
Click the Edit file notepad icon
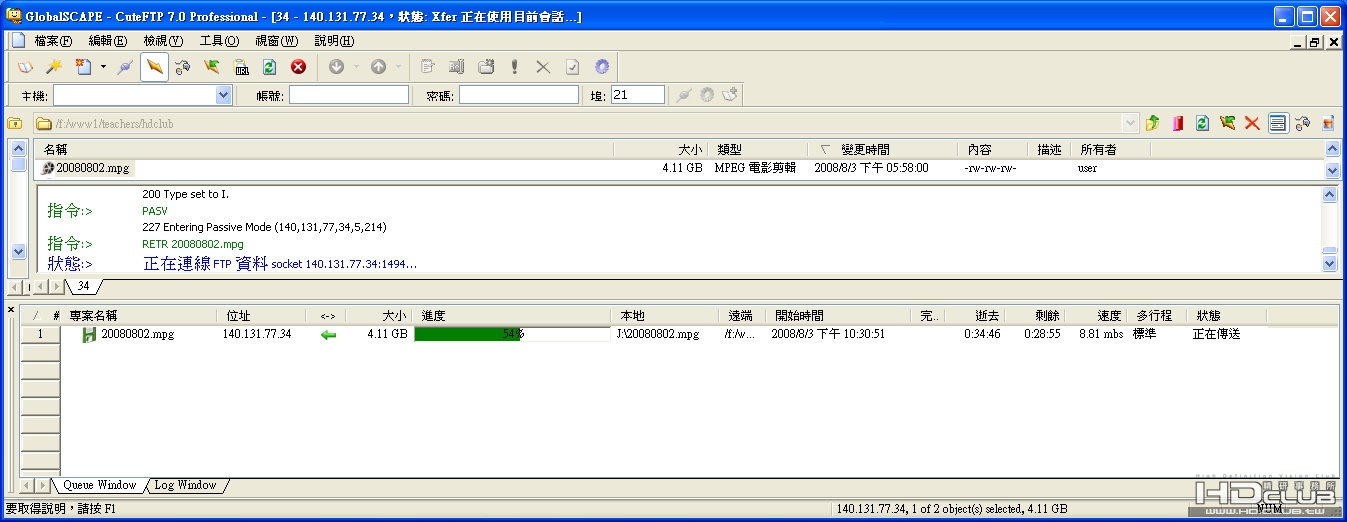[x=427, y=67]
